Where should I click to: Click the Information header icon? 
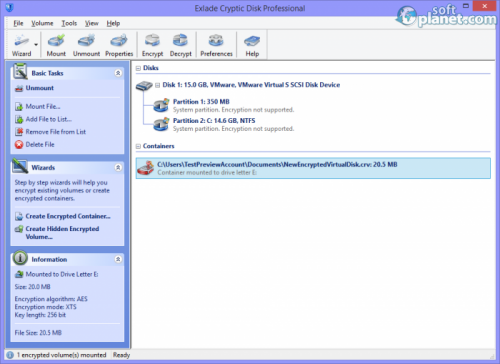[20, 258]
